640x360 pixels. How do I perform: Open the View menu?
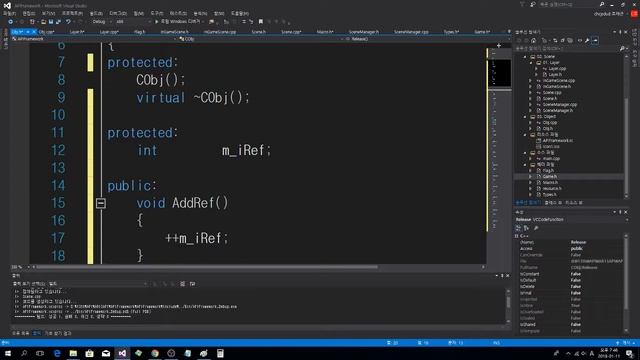click(x=49, y=13)
